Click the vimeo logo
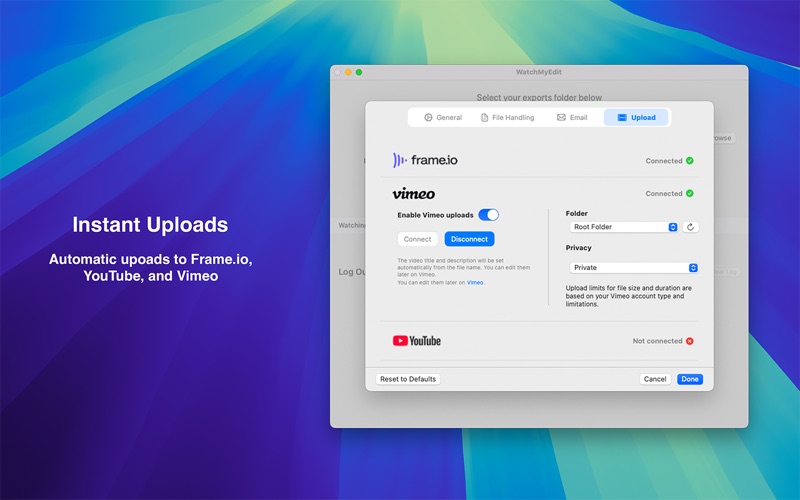Image resolution: width=800 pixels, height=500 pixels. 414,194
